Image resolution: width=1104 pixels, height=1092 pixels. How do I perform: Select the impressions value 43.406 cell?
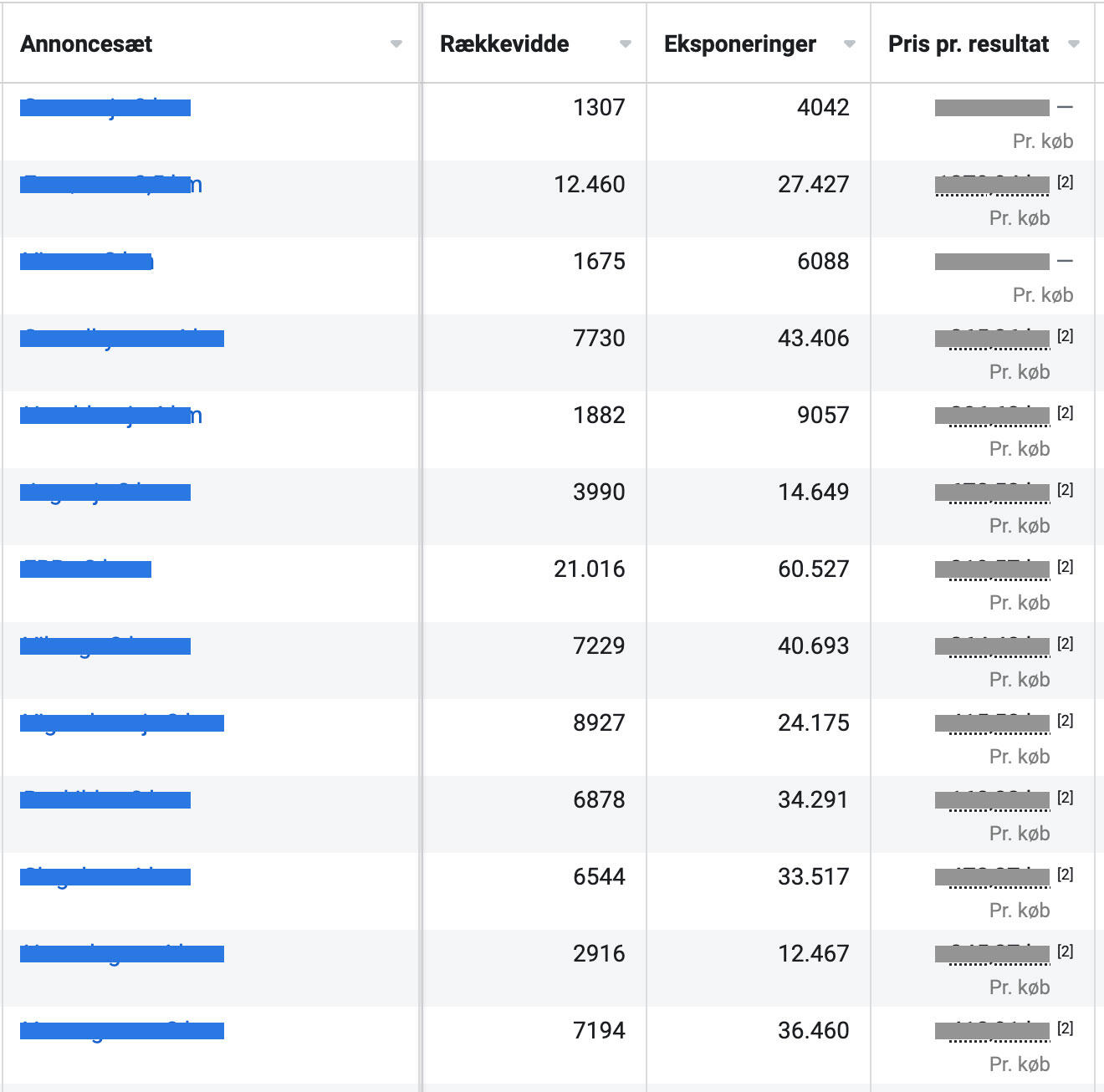pyautogui.click(x=813, y=339)
